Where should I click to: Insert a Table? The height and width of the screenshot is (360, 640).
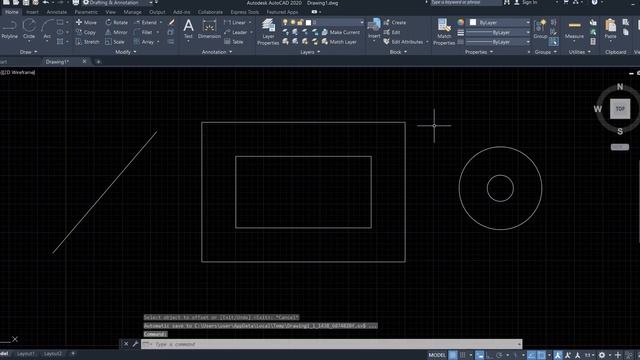click(x=234, y=42)
